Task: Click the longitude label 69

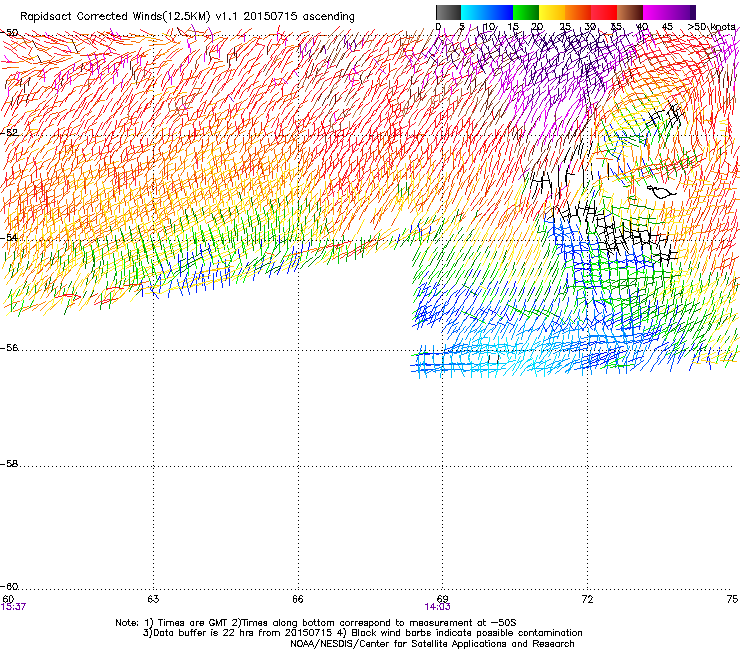Action: coord(442,599)
